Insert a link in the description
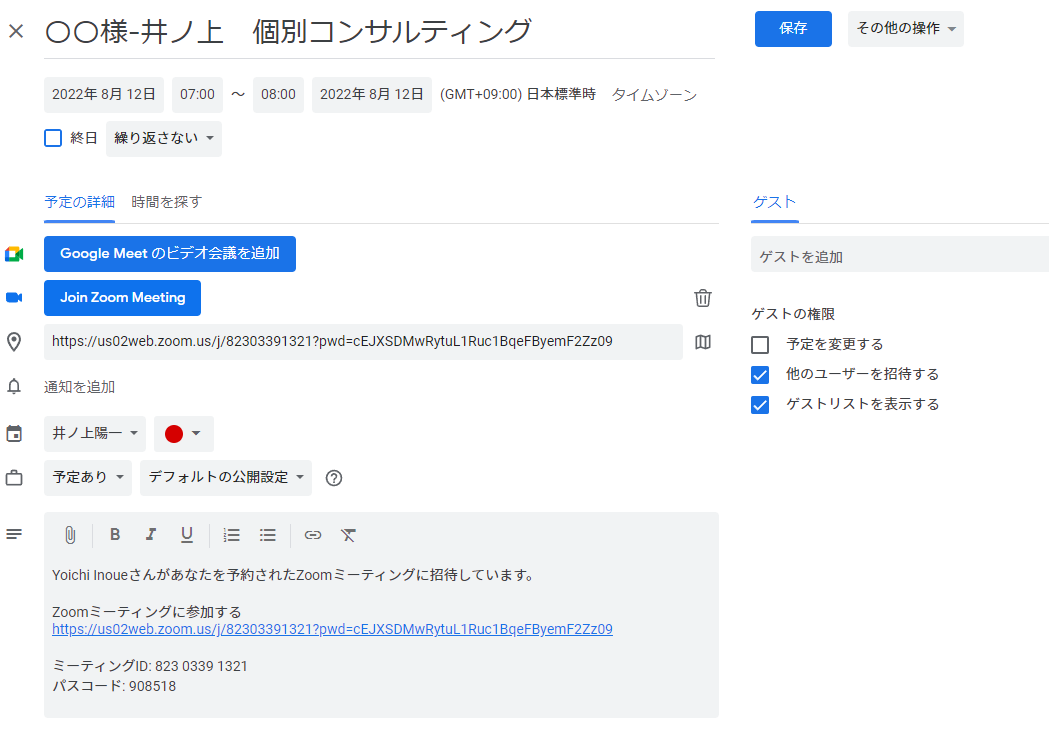Image resolution: width=1049 pixels, height=751 pixels. tap(313, 535)
